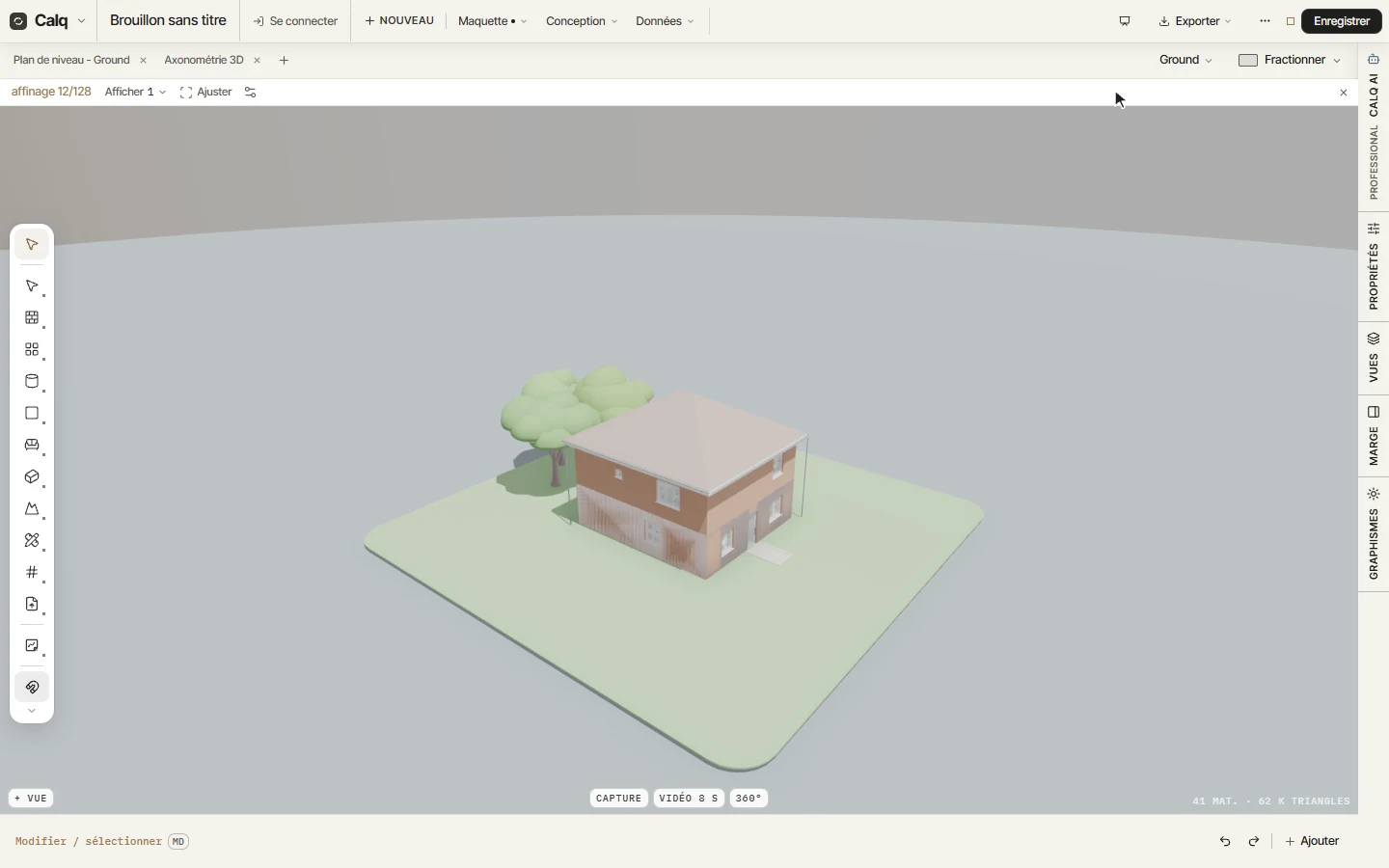Click Se connecter to sign in
Viewport: 1389px width, 868px height.
[295, 21]
